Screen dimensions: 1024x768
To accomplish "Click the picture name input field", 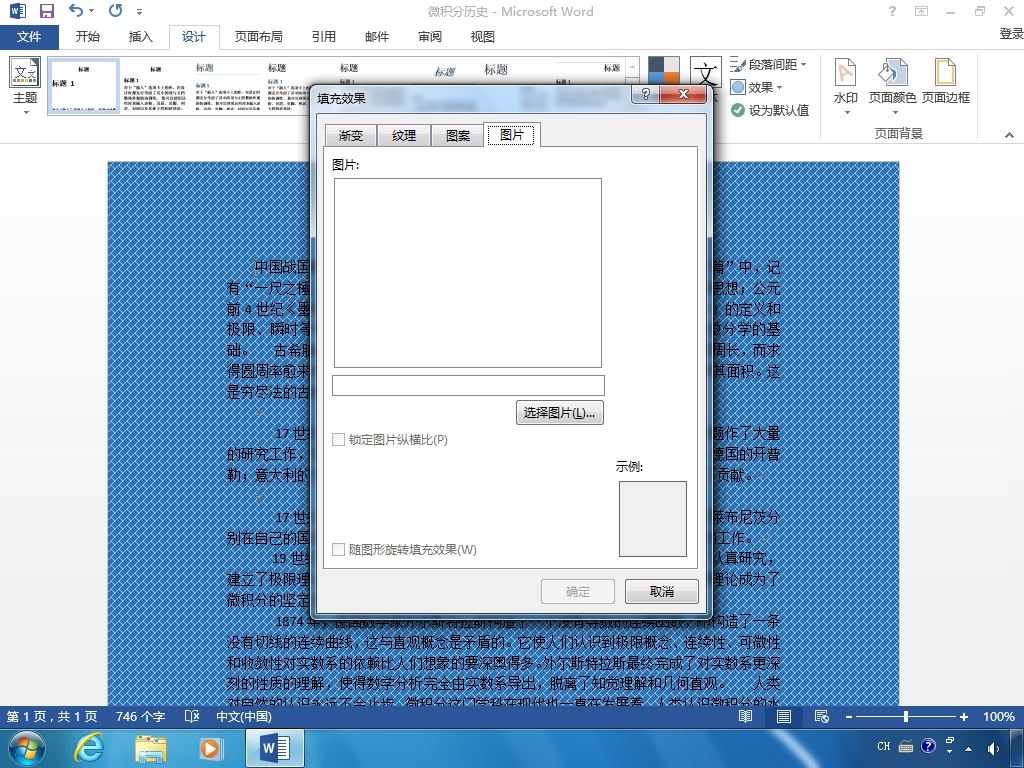I will pyautogui.click(x=468, y=385).
